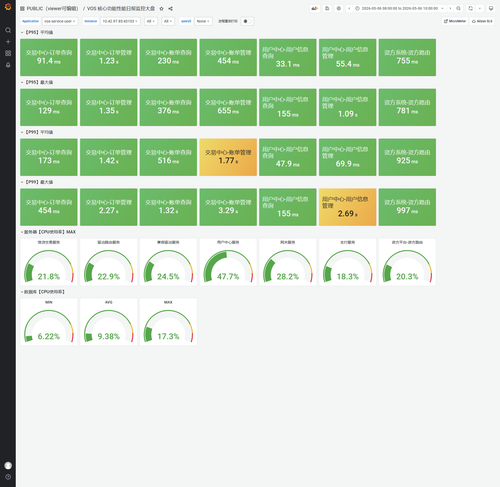Click the 755 ms stat panel

click(407, 57)
